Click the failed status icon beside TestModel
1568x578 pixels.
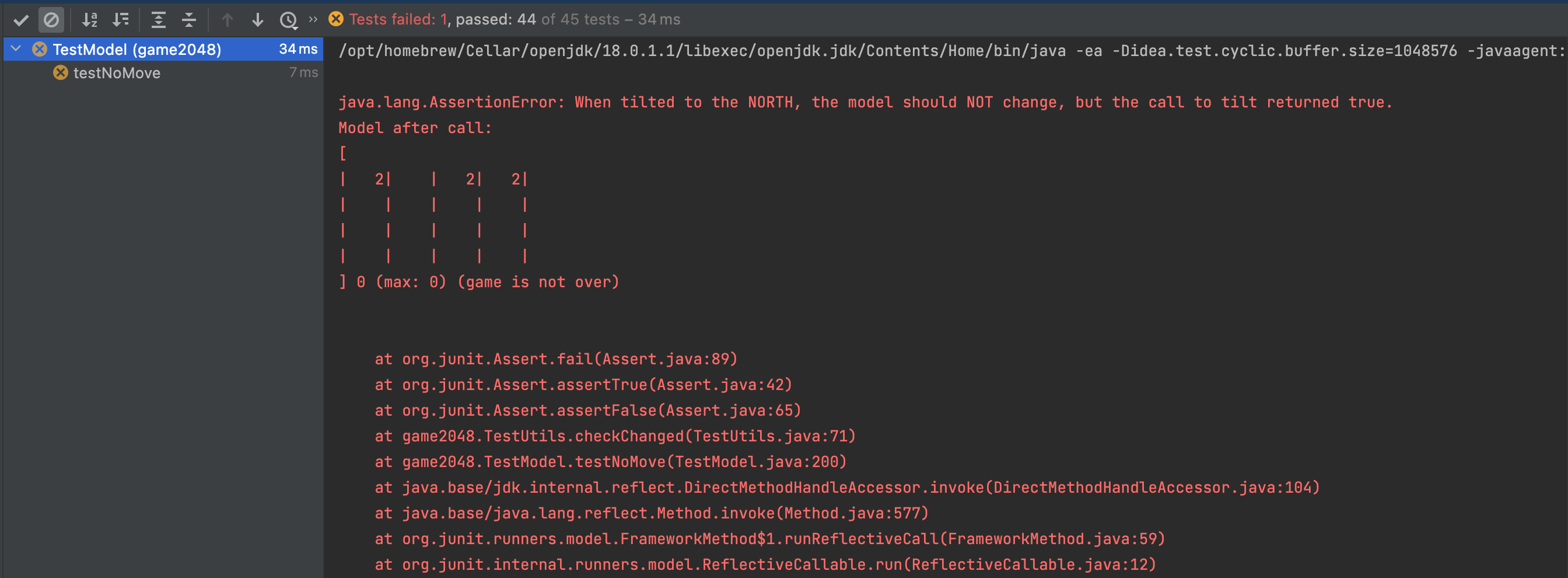[40, 49]
